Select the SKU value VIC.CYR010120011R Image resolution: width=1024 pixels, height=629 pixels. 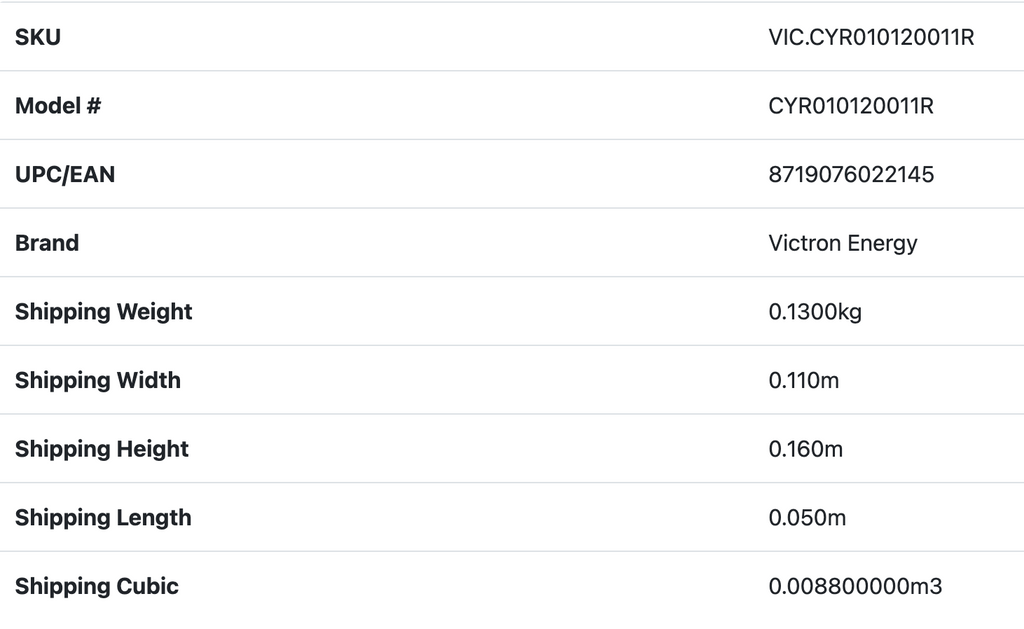pyautogui.click(x=871, y=37)
